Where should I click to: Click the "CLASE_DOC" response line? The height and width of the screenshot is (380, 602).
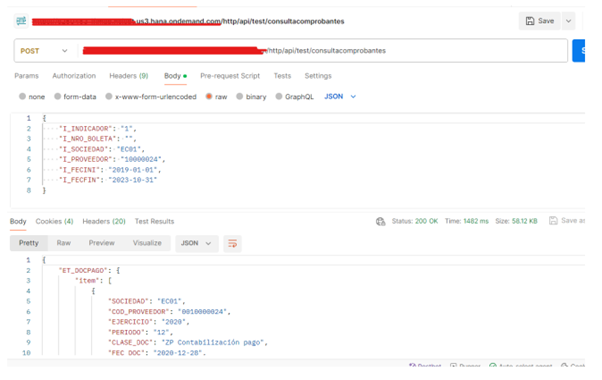pyautogui.click(x=188, y=342)
